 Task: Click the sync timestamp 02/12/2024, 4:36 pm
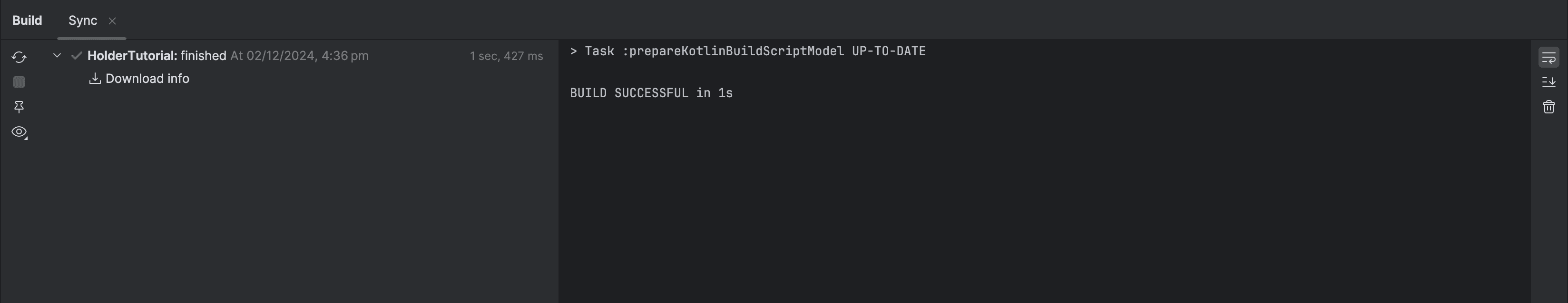(307, 55)
